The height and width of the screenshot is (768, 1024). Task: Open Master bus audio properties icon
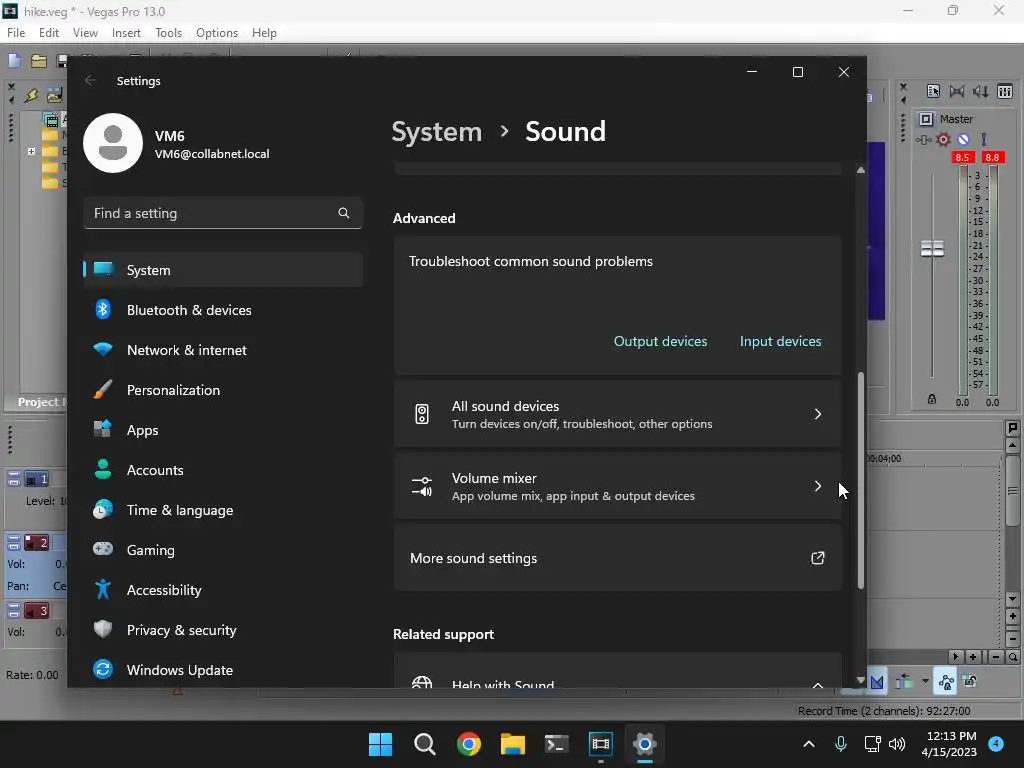(x=933, y=91)
